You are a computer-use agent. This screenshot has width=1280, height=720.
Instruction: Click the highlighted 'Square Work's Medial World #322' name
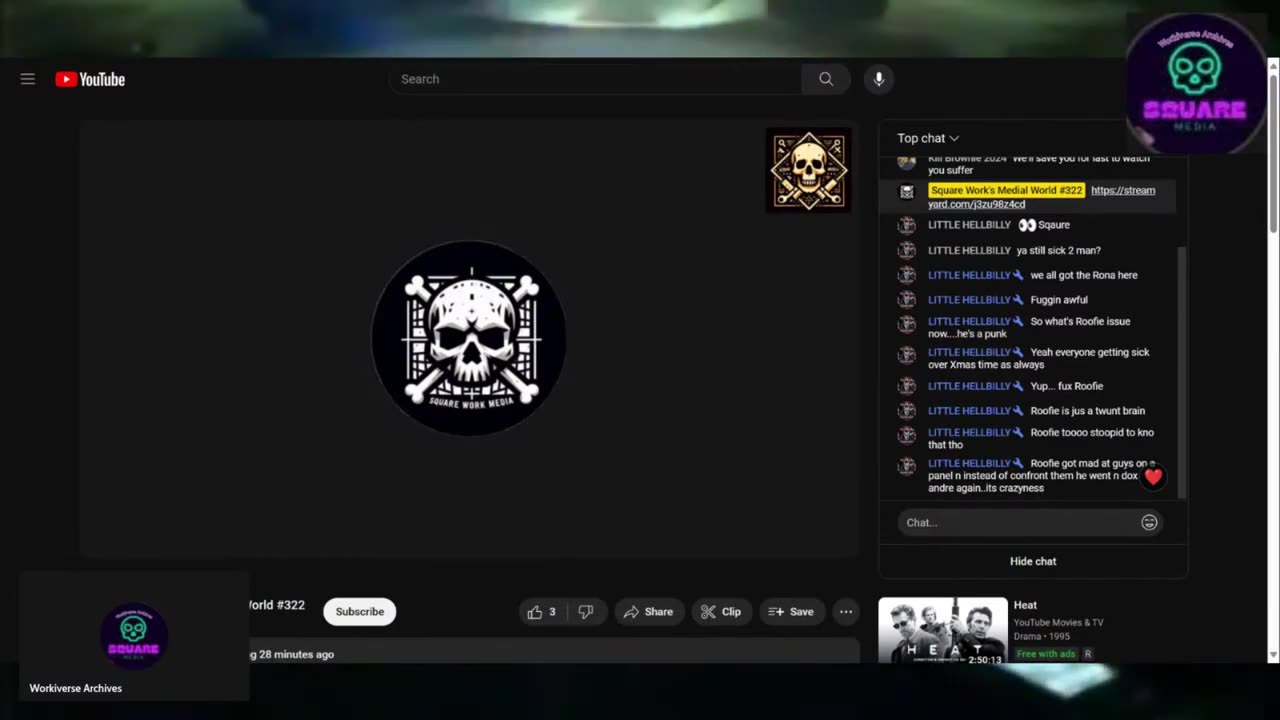(x=1006, y=190)
